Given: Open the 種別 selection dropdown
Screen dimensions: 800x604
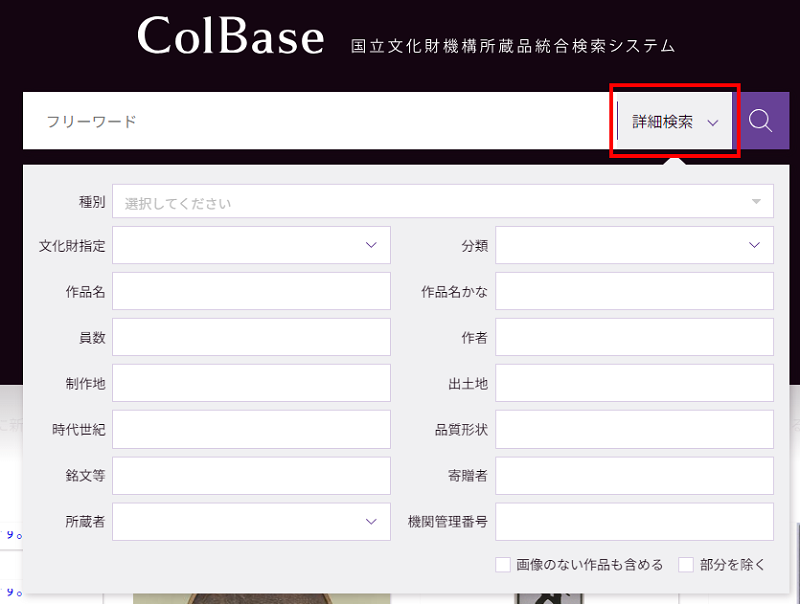Looking at the screenshot, I should [443, 201].
